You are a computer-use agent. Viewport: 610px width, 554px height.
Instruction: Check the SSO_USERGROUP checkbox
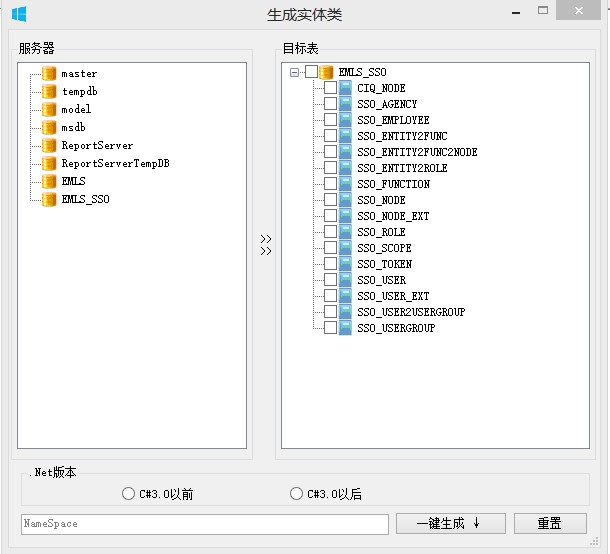pyautogui.click(x=330, y=328)
